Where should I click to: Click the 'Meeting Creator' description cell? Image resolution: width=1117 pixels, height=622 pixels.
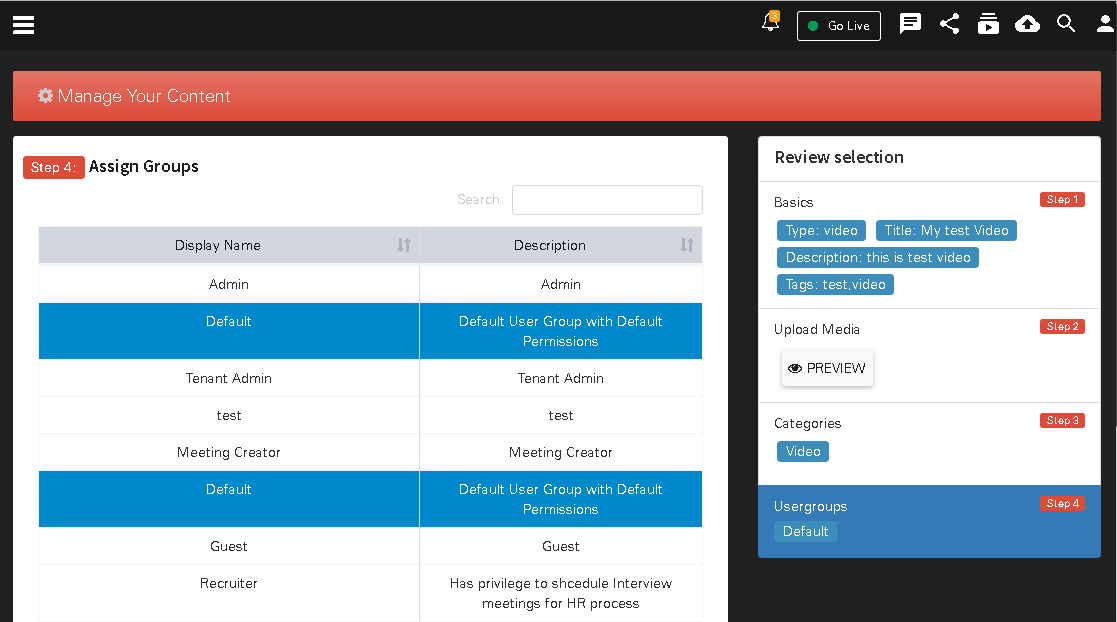pos(561,452)
